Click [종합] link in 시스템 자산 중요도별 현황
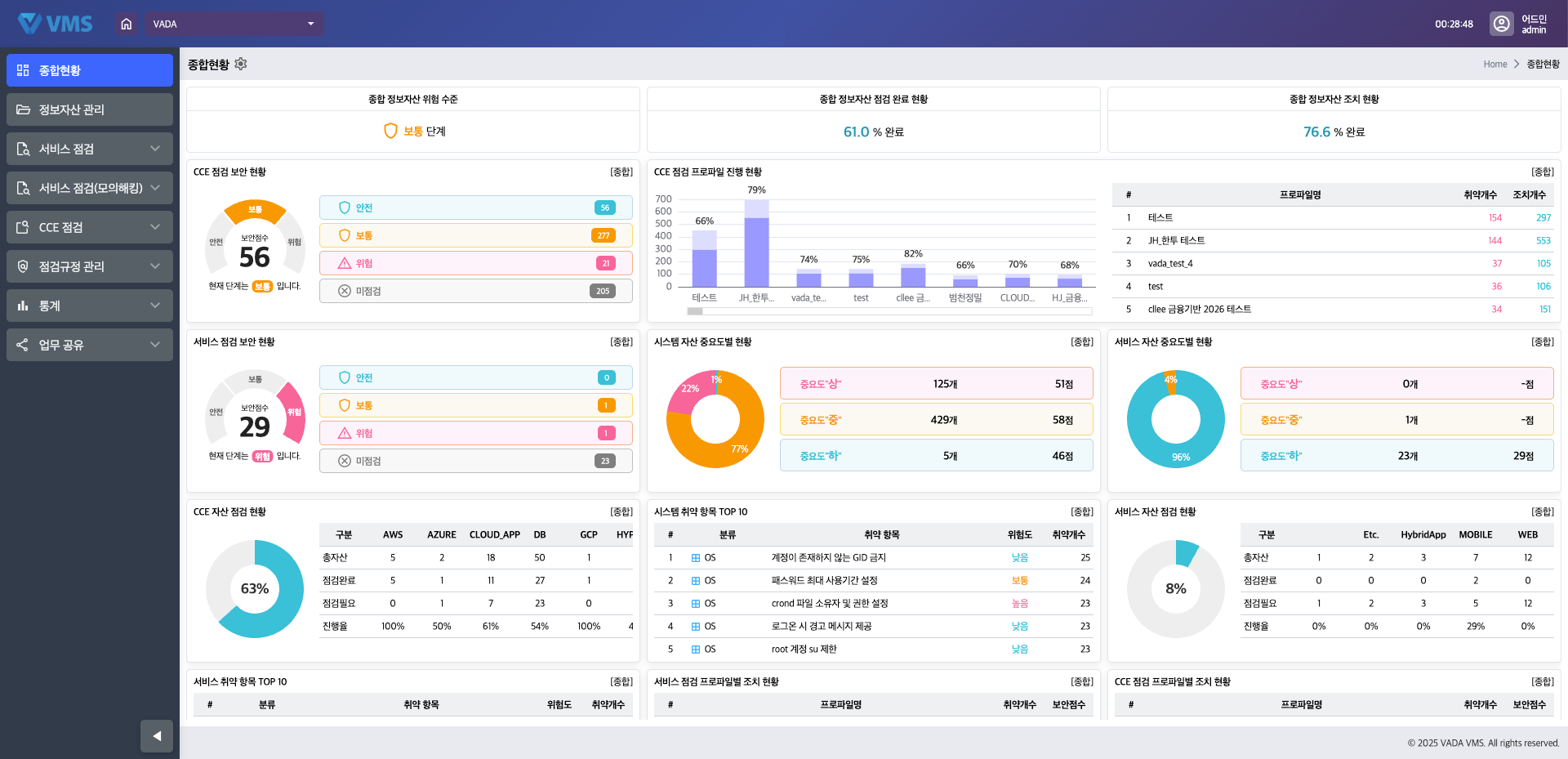 (1082, 342)
